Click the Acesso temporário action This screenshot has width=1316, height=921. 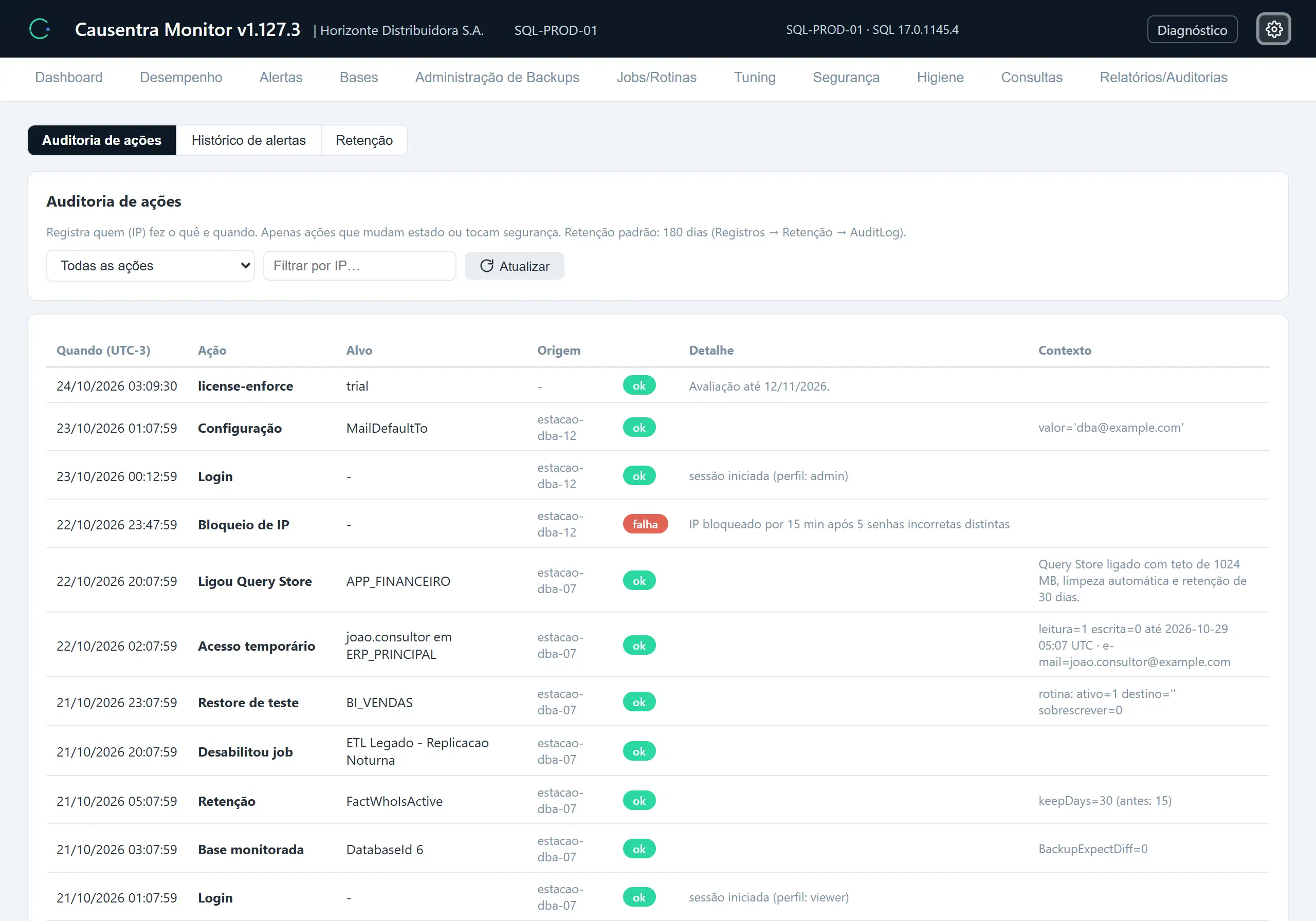tap(256, 646)
